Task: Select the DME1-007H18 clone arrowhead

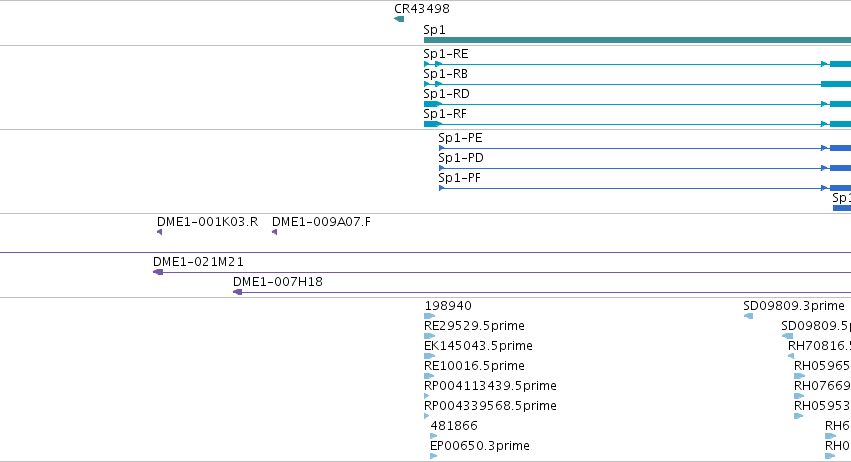Action: pyautogui.click(x=237, y=292)
